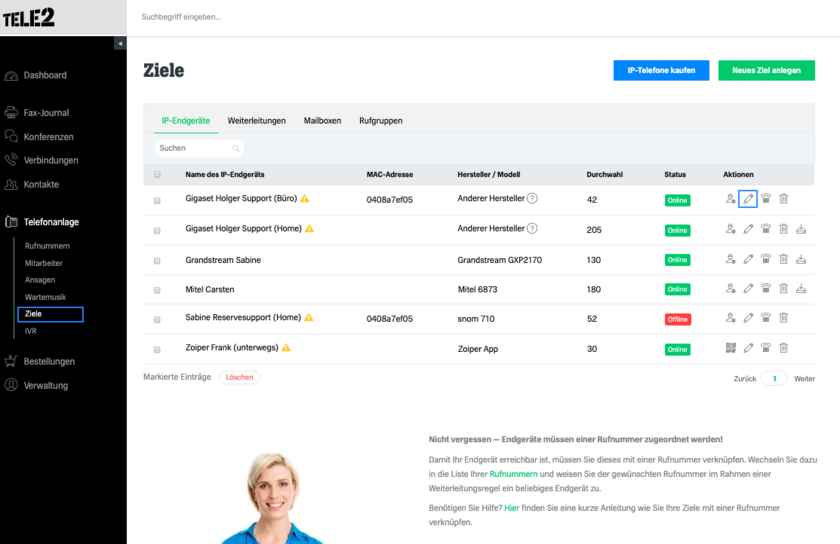Switch to the IP-Endgeräte tab
The height and width of the screenshot is (544, 840).
186,121
